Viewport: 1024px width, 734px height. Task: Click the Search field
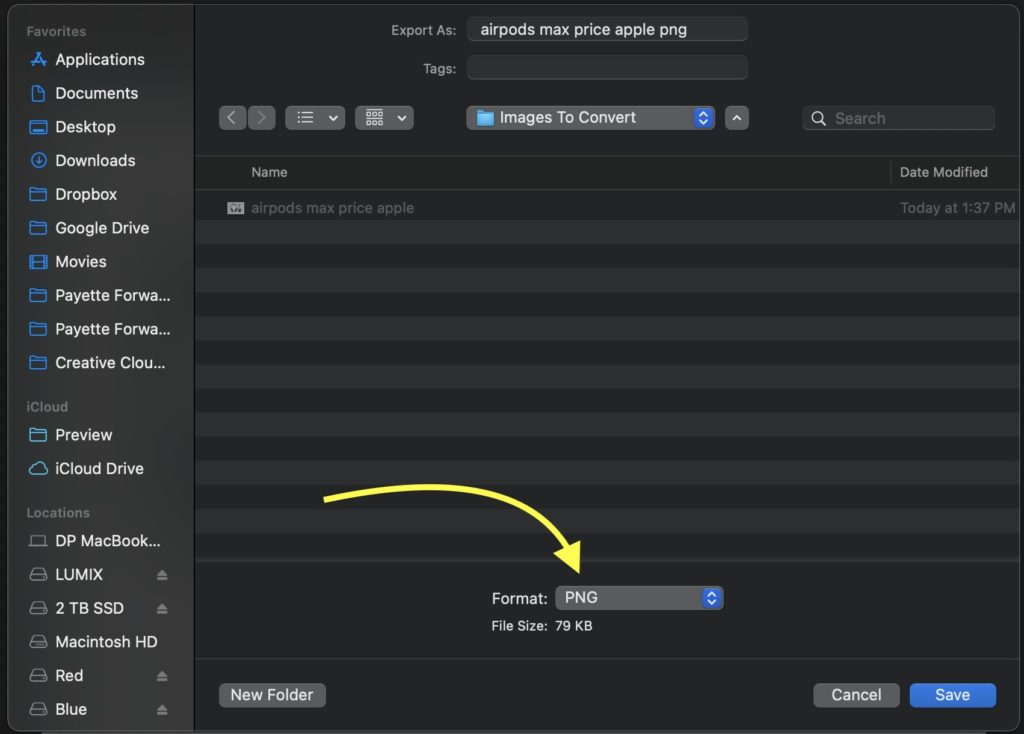tap(899, 118)
